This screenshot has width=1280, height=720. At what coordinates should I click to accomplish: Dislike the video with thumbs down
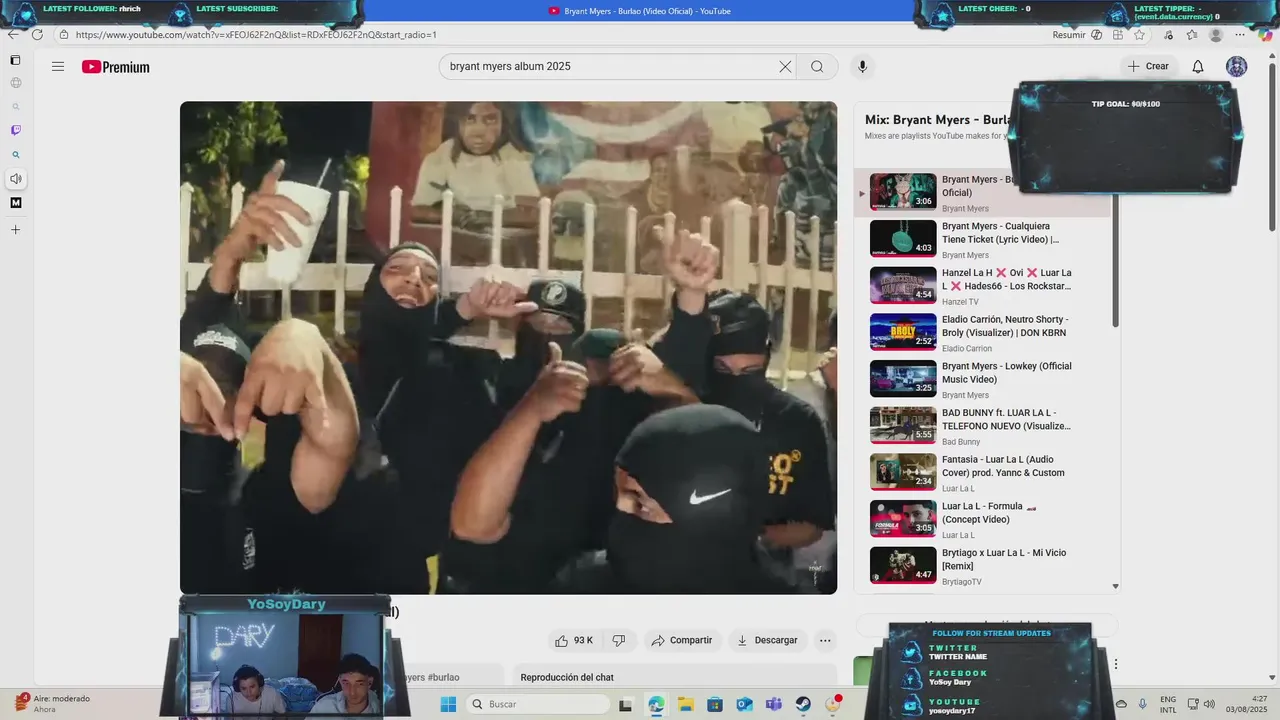click(619, 640)
